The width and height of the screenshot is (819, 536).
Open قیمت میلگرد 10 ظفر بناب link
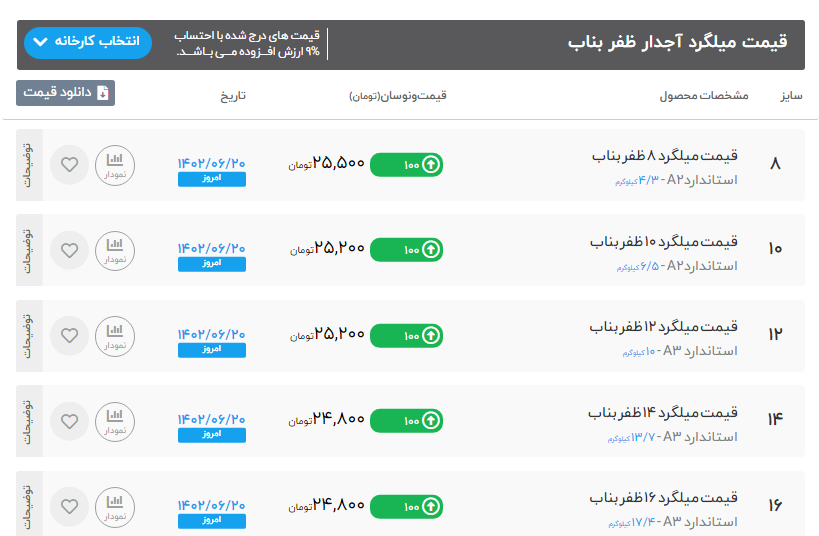coord(664,241)
